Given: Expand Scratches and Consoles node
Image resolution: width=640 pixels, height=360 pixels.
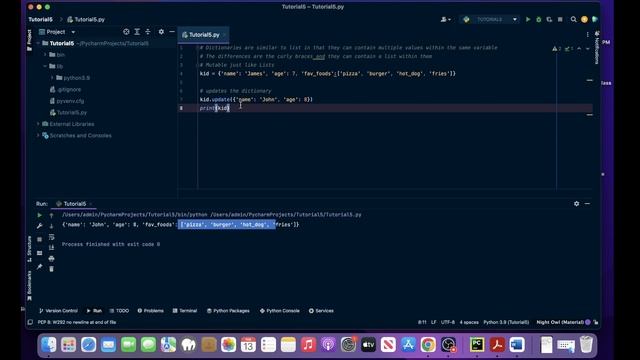Looking at the screenshot, I should pyautogui.click(x=38, y=135).
